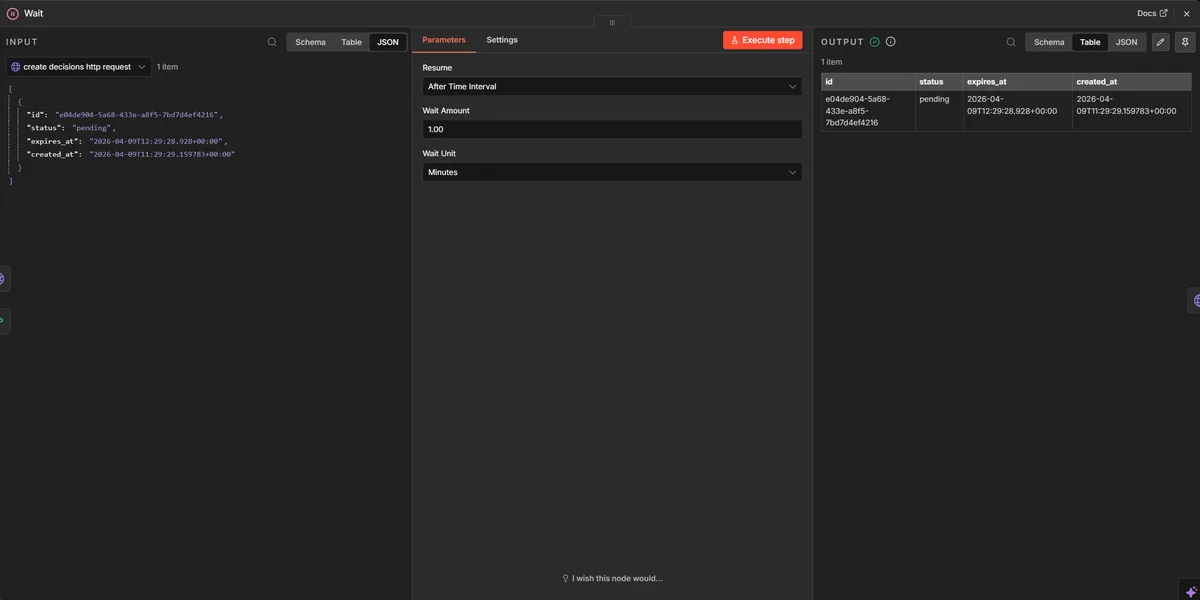Select the Parameters tab

click(444, 39)
